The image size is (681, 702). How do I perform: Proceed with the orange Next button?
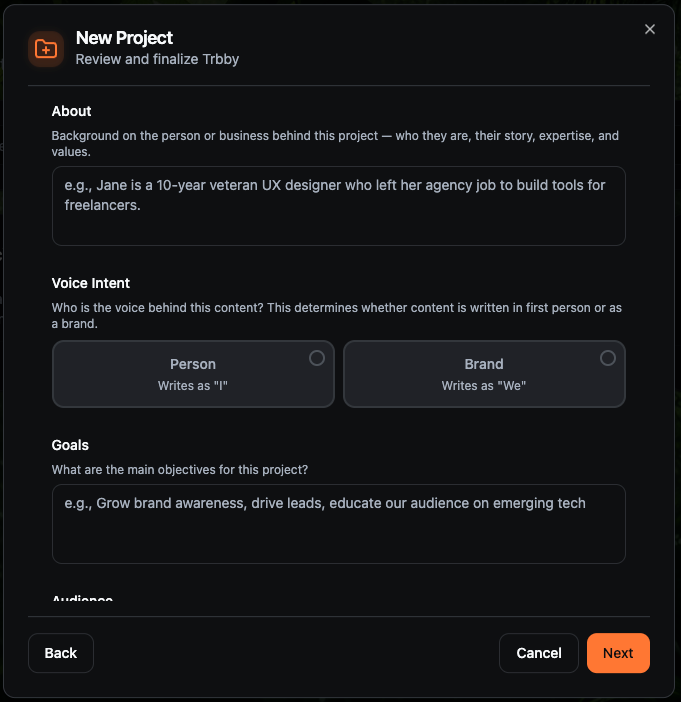tap(618, 653)
